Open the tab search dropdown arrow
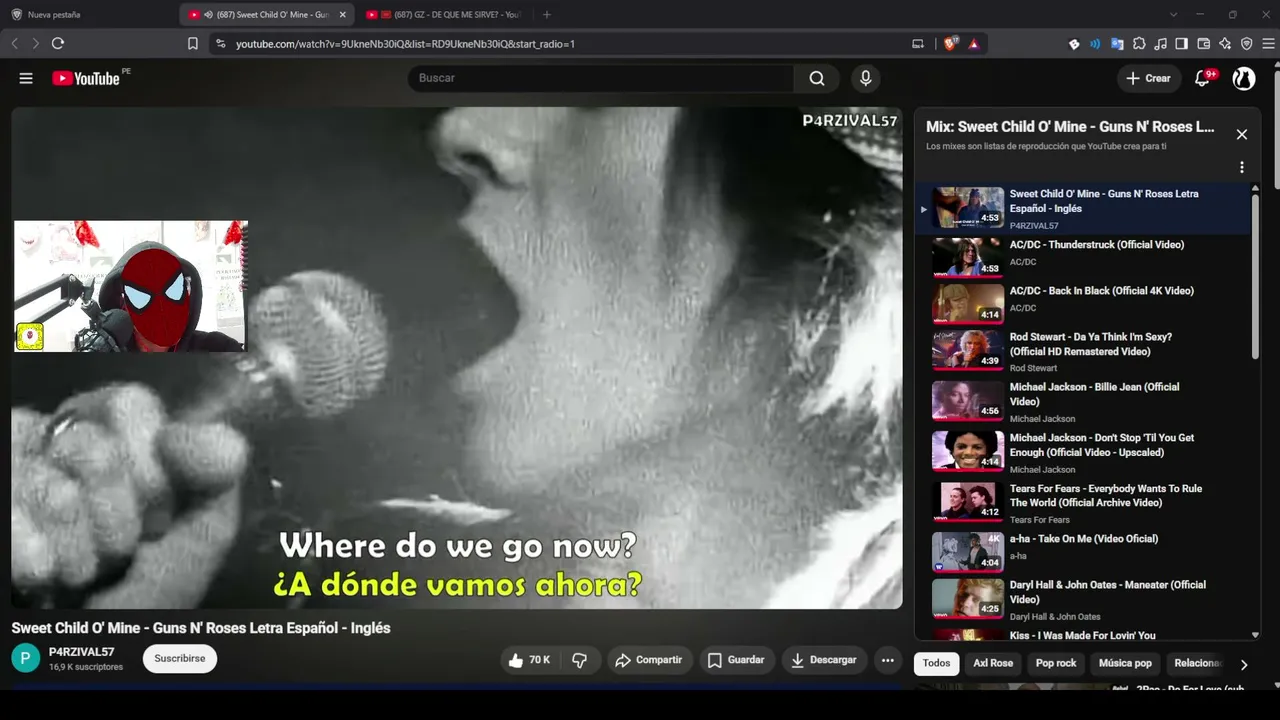The image size is (1280, 720). [x=1173, y=15]
